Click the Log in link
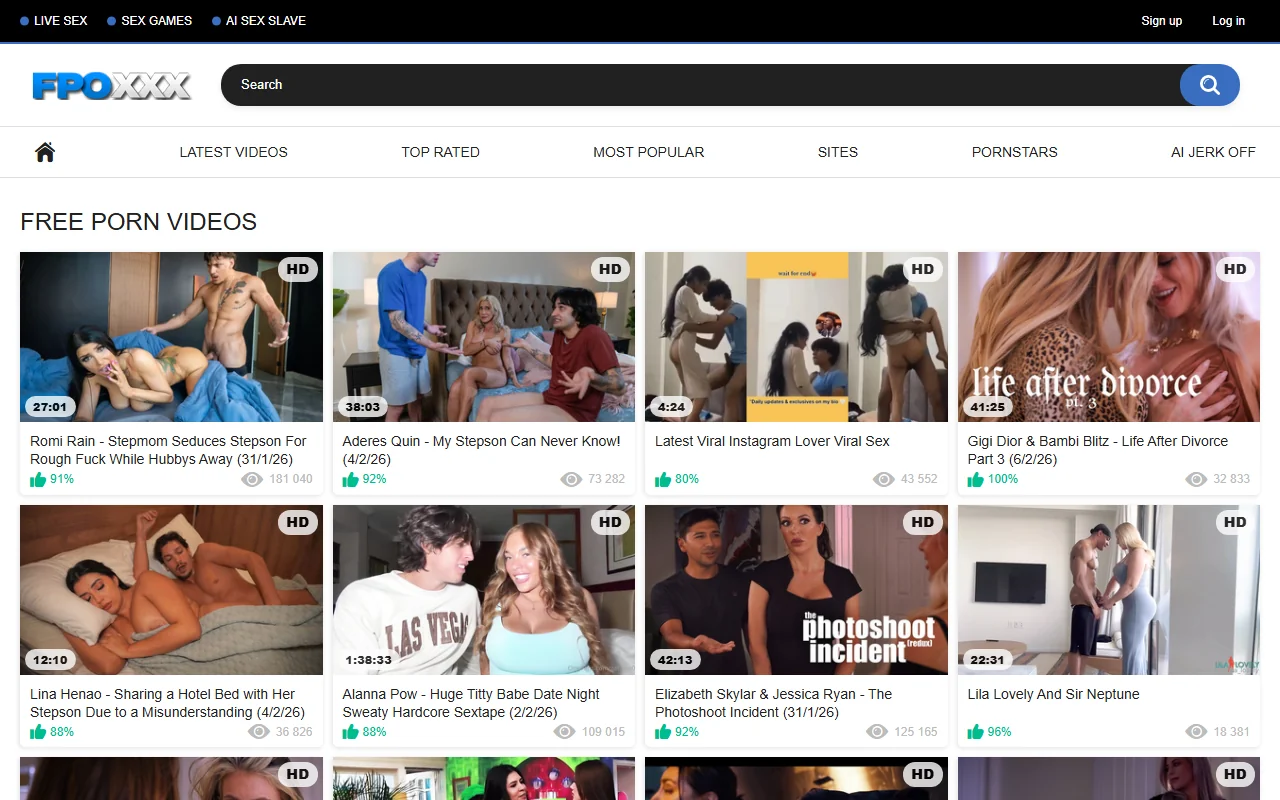 tap(1228, 20)
